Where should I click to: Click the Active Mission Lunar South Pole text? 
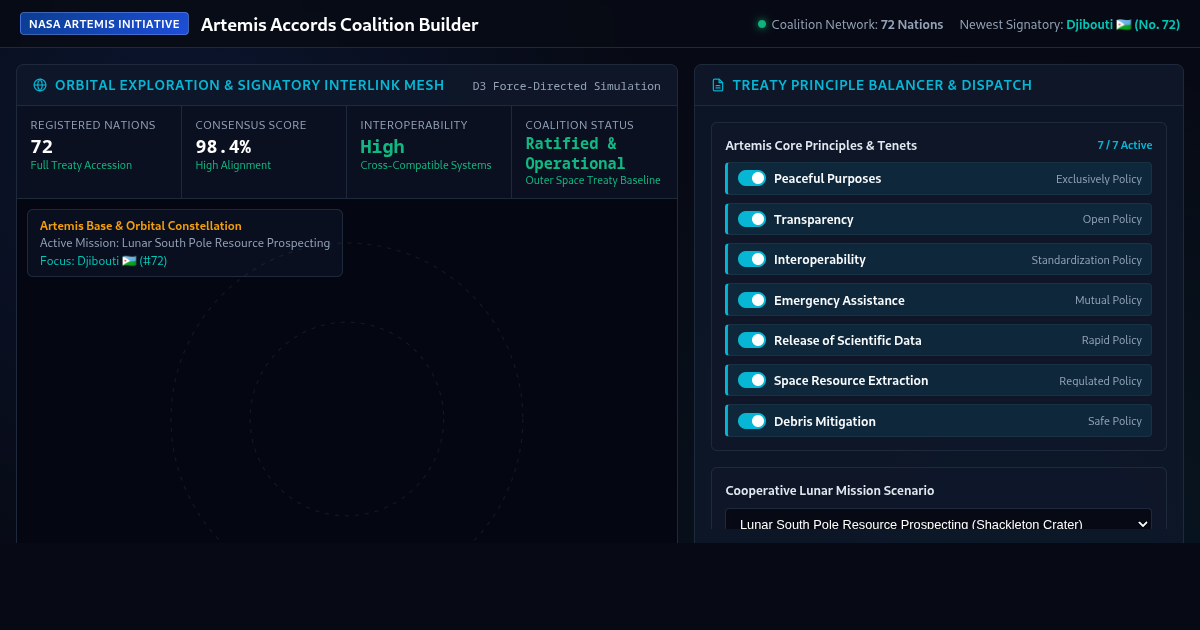pos(185,243)
